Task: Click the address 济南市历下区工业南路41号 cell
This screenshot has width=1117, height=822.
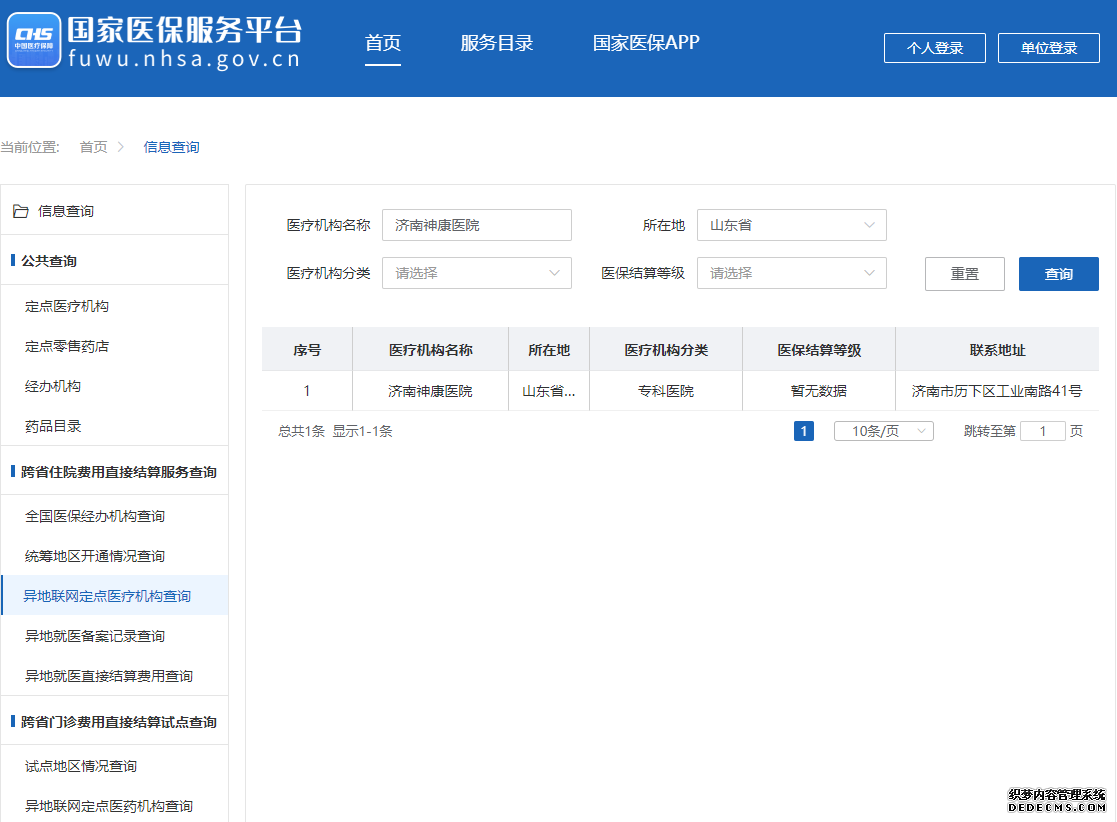Action: (997, 391)
